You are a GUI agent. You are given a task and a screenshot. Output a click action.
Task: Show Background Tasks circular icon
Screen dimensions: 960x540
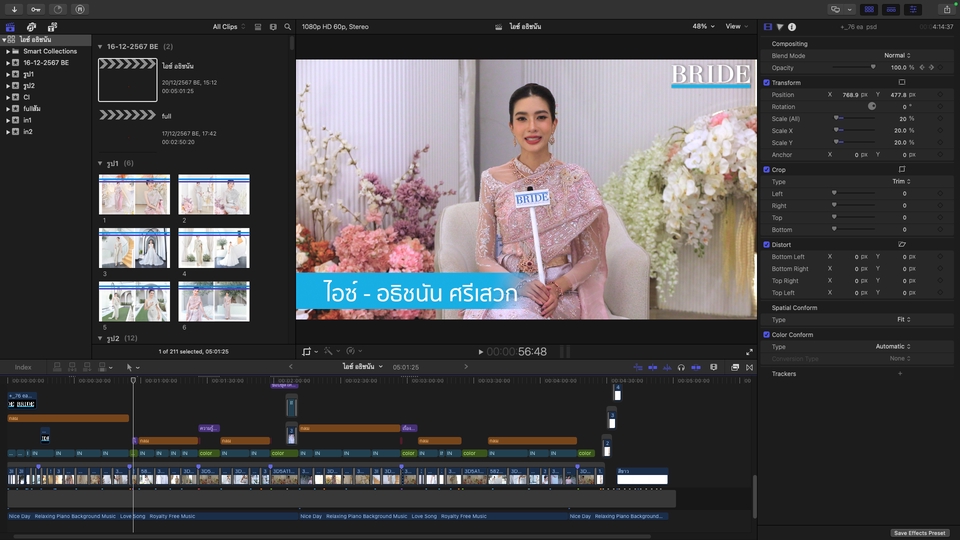coord(58,9)
